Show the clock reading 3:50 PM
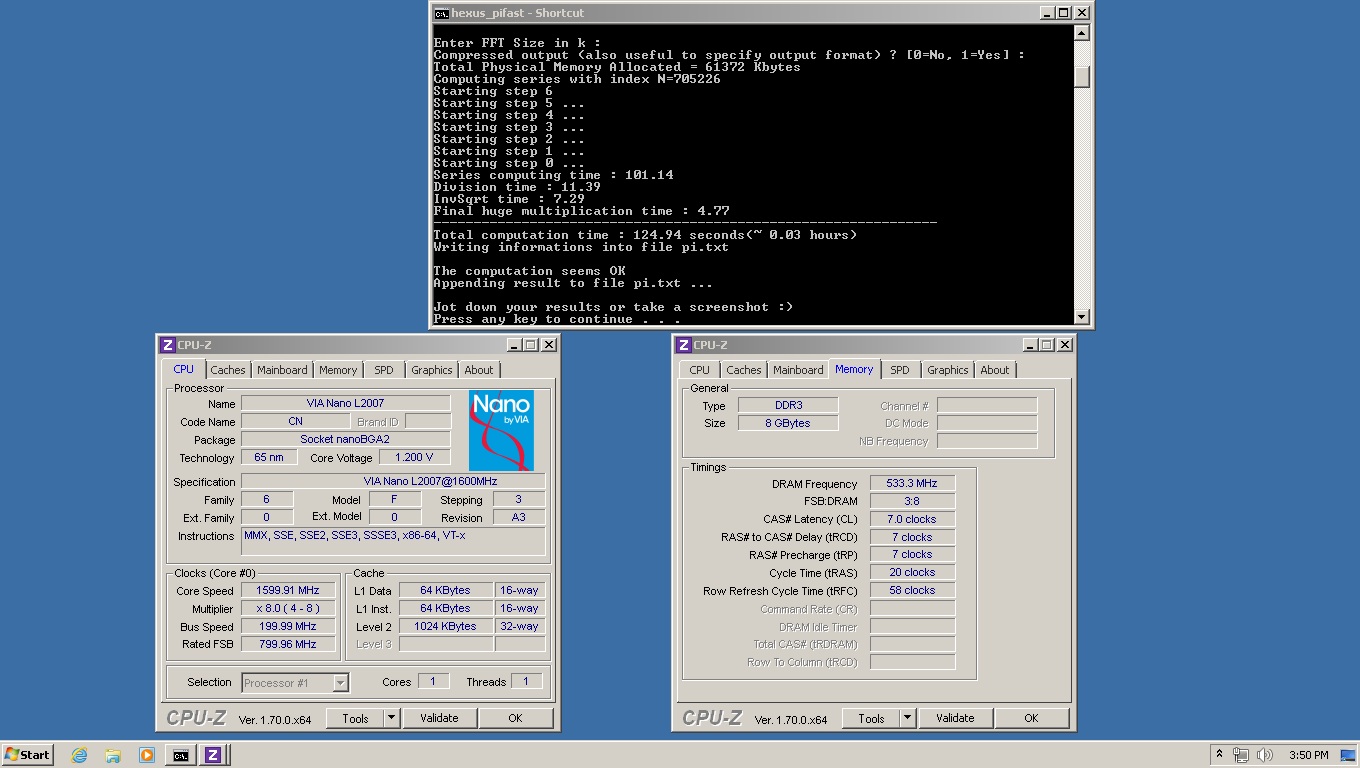This screenshot has height=768, width=1360. click(x=1309, y=755)
